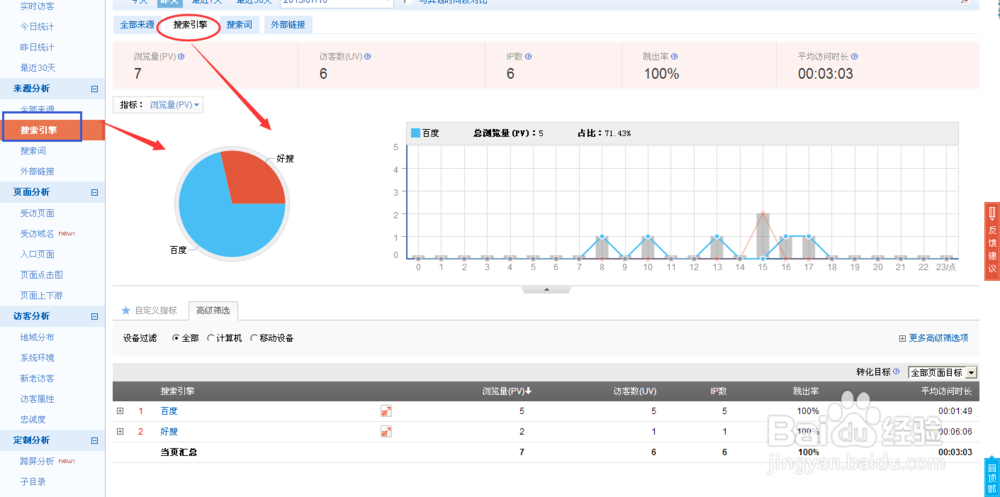Open the 指标 浏览量(PV) dropdown
The image size is (1000, 497).
tap(175, 105)
